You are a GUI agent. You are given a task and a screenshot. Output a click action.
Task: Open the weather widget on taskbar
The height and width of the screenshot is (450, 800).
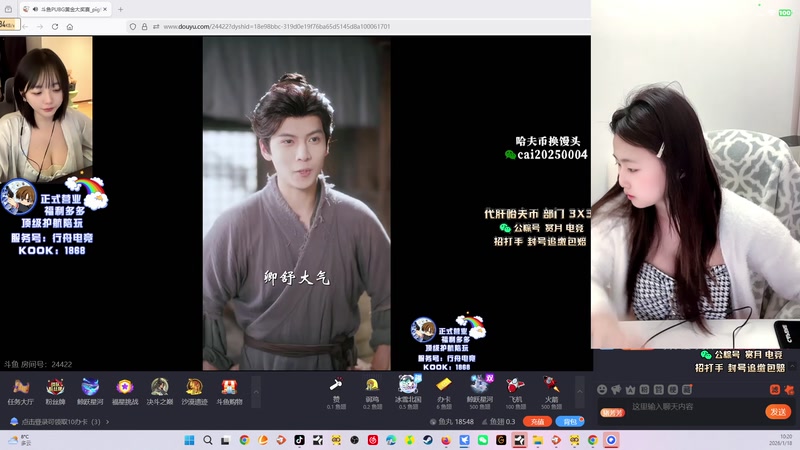19,440
